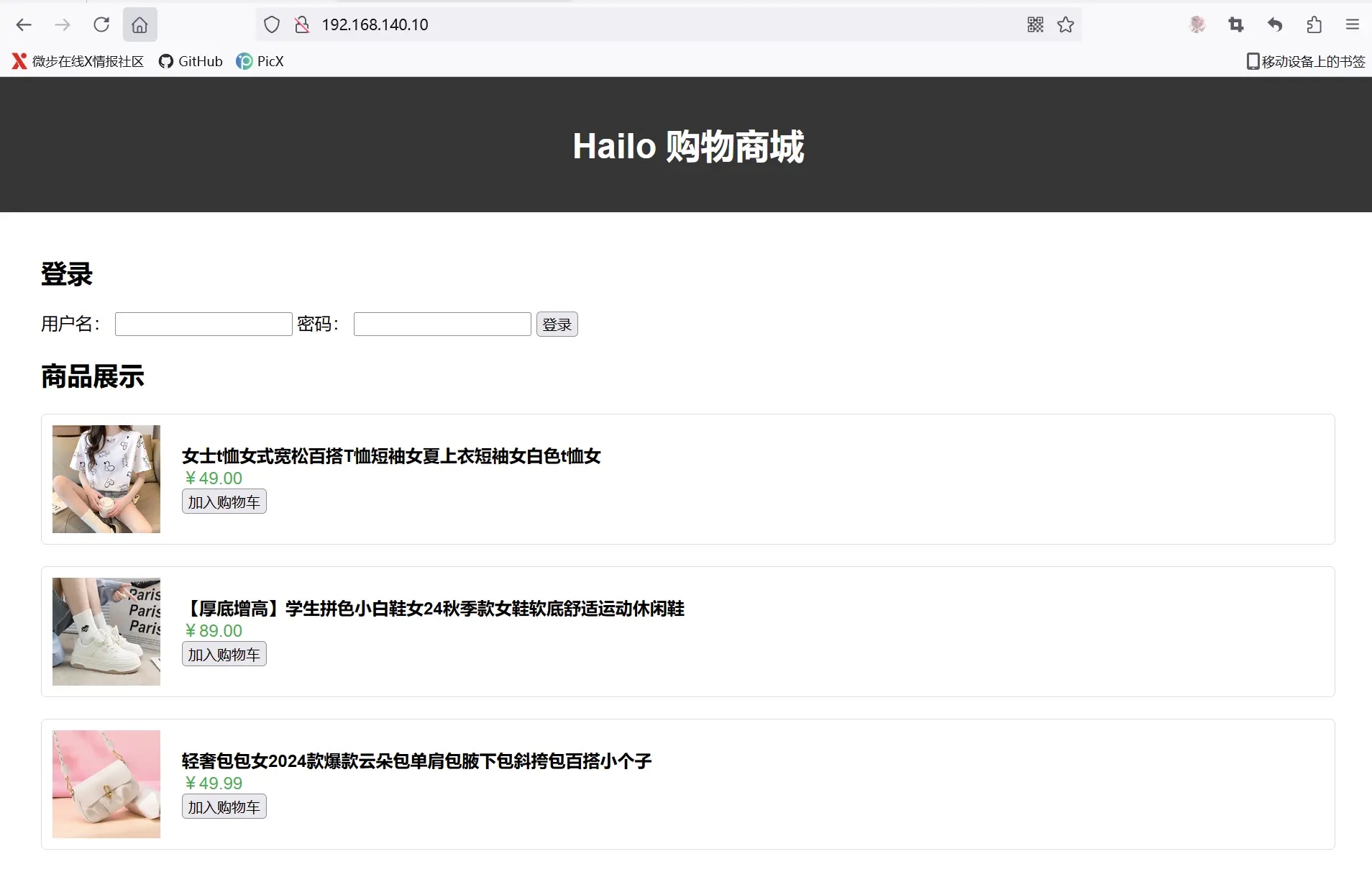Image resolution: width=1372 pixels, height=872 pixels.
Task: Open the PicX bookmark
Action: (x=260, y=61)
